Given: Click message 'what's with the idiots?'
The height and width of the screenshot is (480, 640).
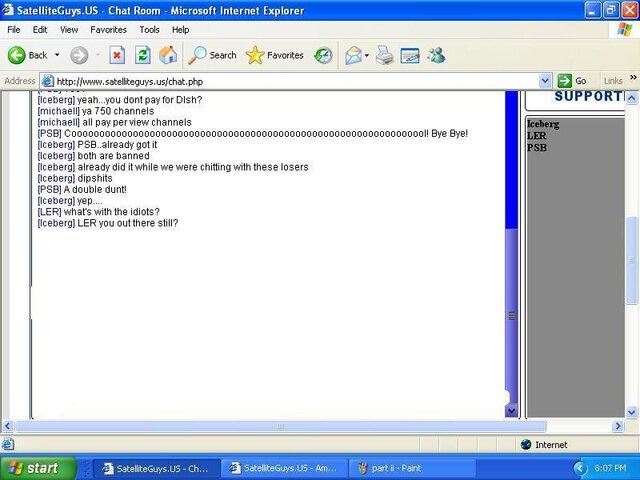Looking at the screenshot, I should (x=112, y=212).
